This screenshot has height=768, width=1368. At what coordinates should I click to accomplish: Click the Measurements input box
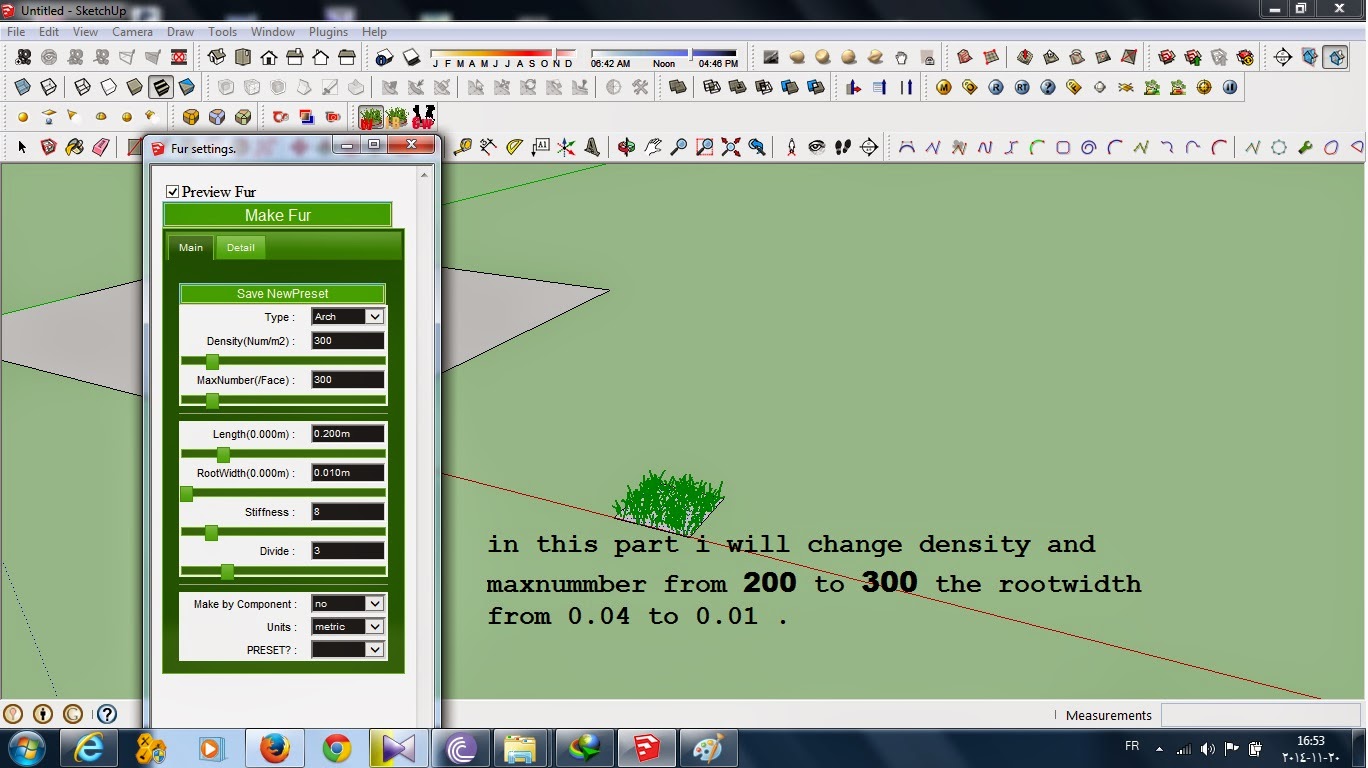click(x=1261, y=715)
